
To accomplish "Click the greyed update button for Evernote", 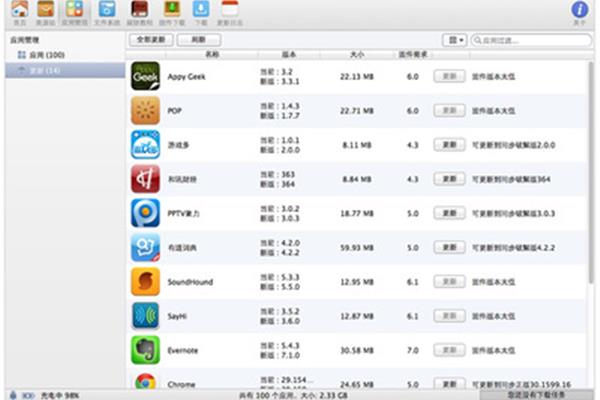I will [449, 350].
